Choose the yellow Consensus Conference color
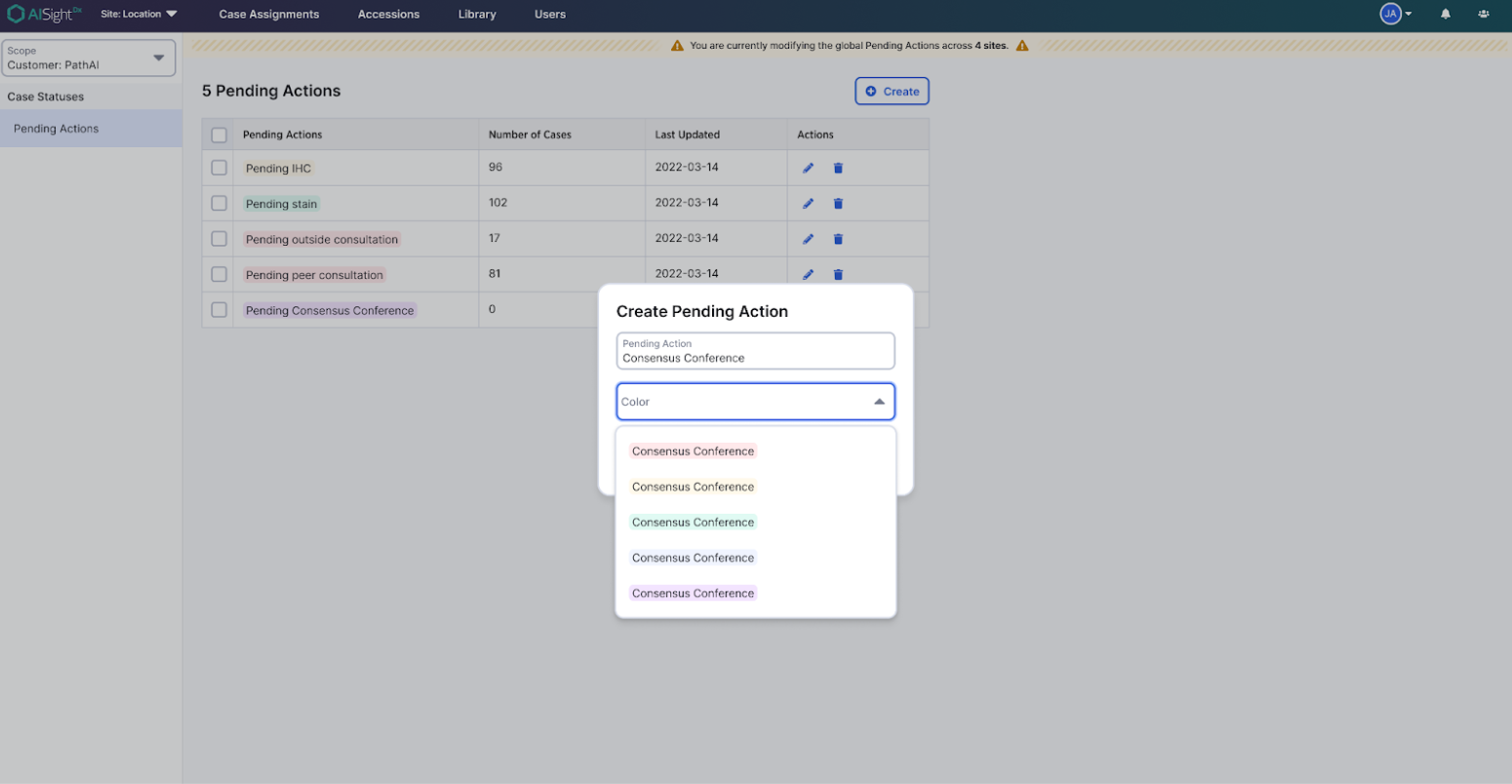The width and height of the screenshot is (1512, 784). coord(693,487)
